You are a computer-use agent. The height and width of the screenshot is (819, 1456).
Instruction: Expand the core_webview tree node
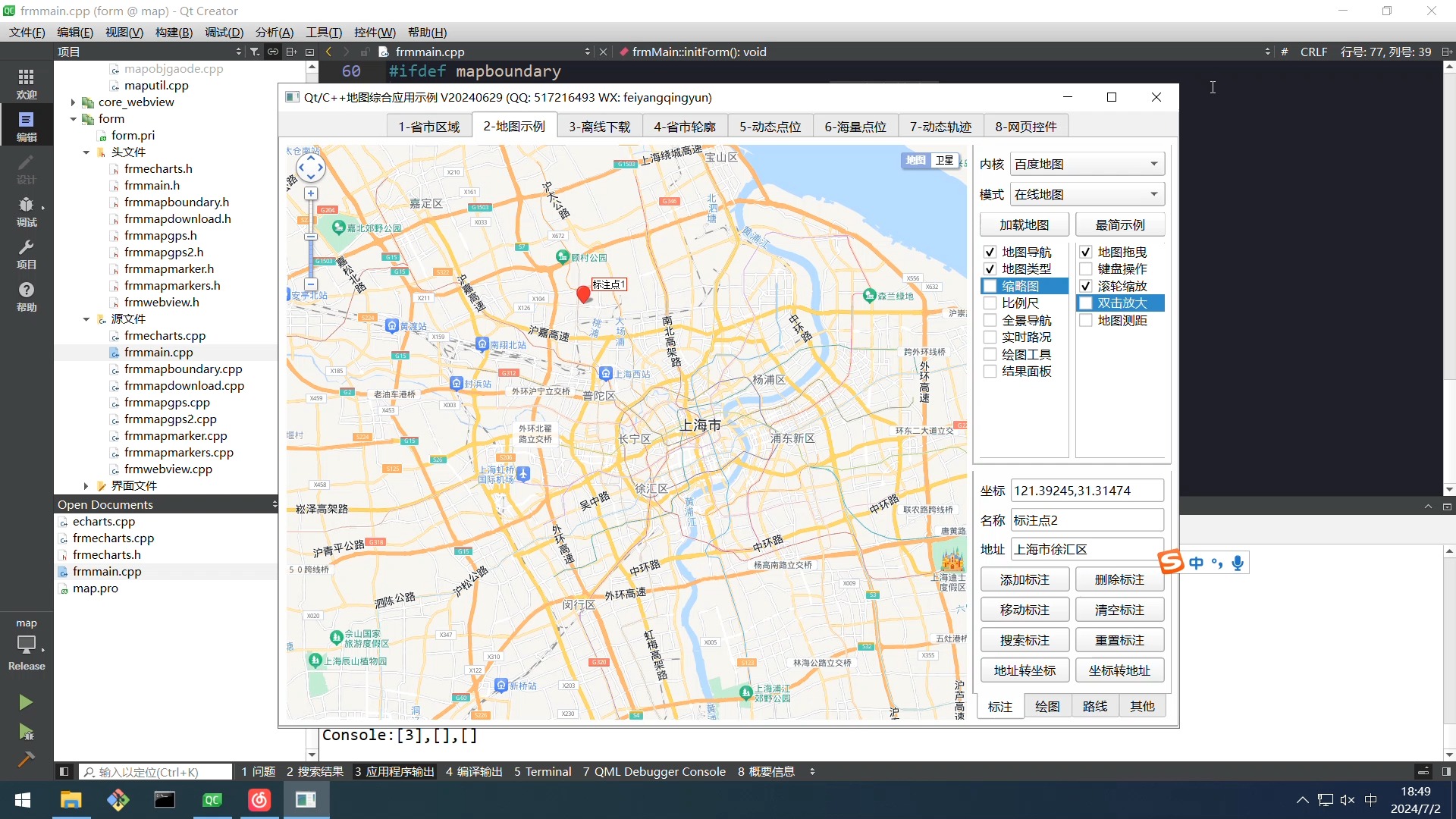[73, 102]
